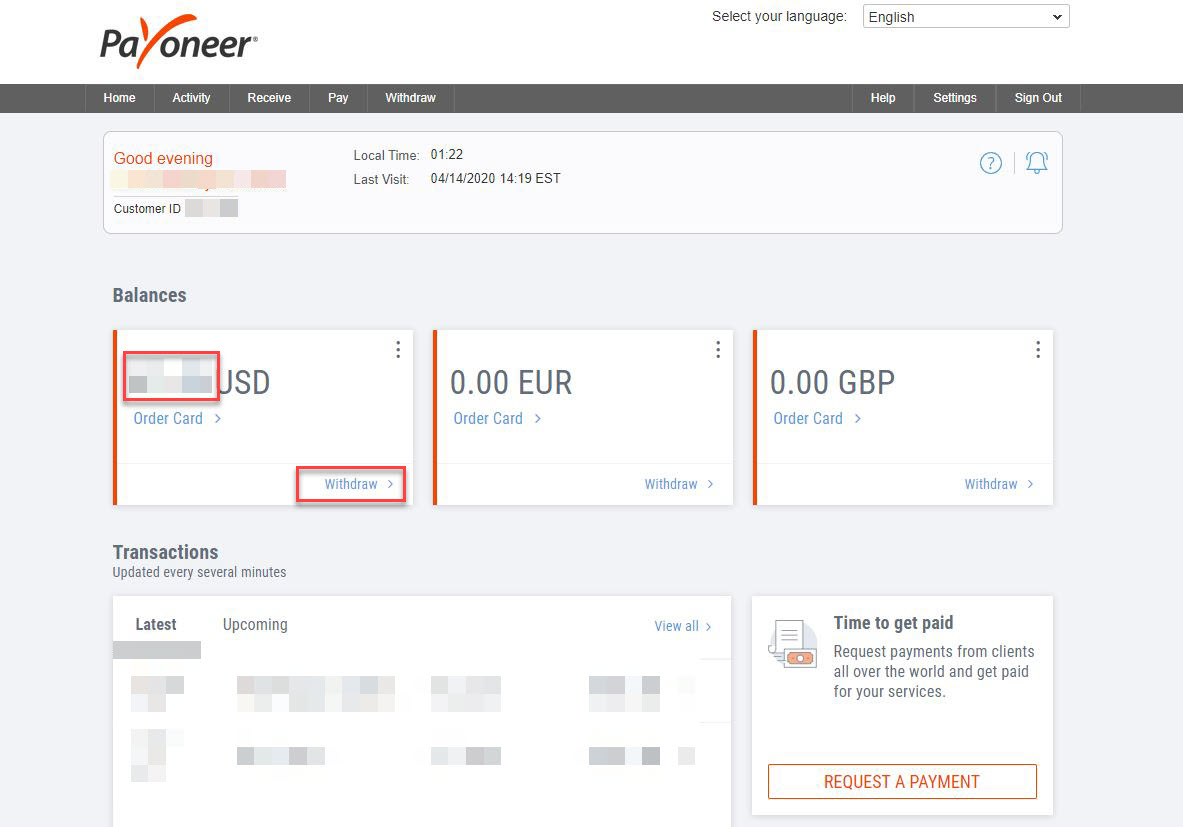
Task: Click the Last Visit date 04/14/2020 14:19 EST
Action: (495, 179)
